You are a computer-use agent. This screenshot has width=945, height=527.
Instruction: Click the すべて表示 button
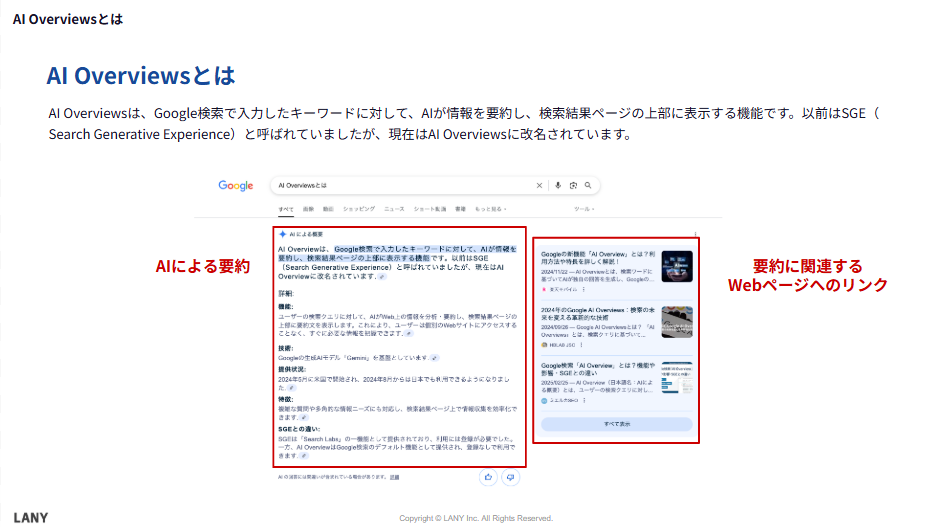tap(617, 424)
